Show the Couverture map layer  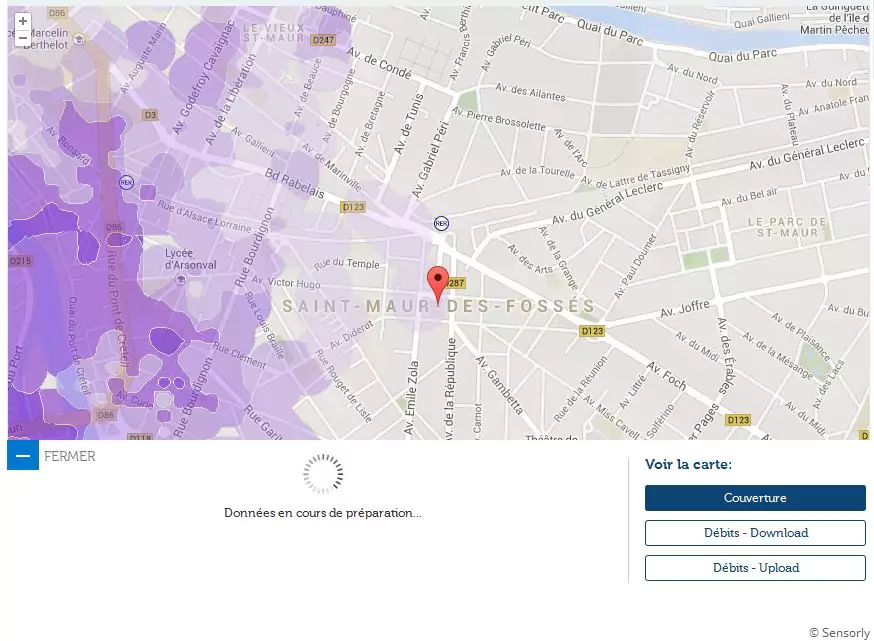click(x=755, y=498)
